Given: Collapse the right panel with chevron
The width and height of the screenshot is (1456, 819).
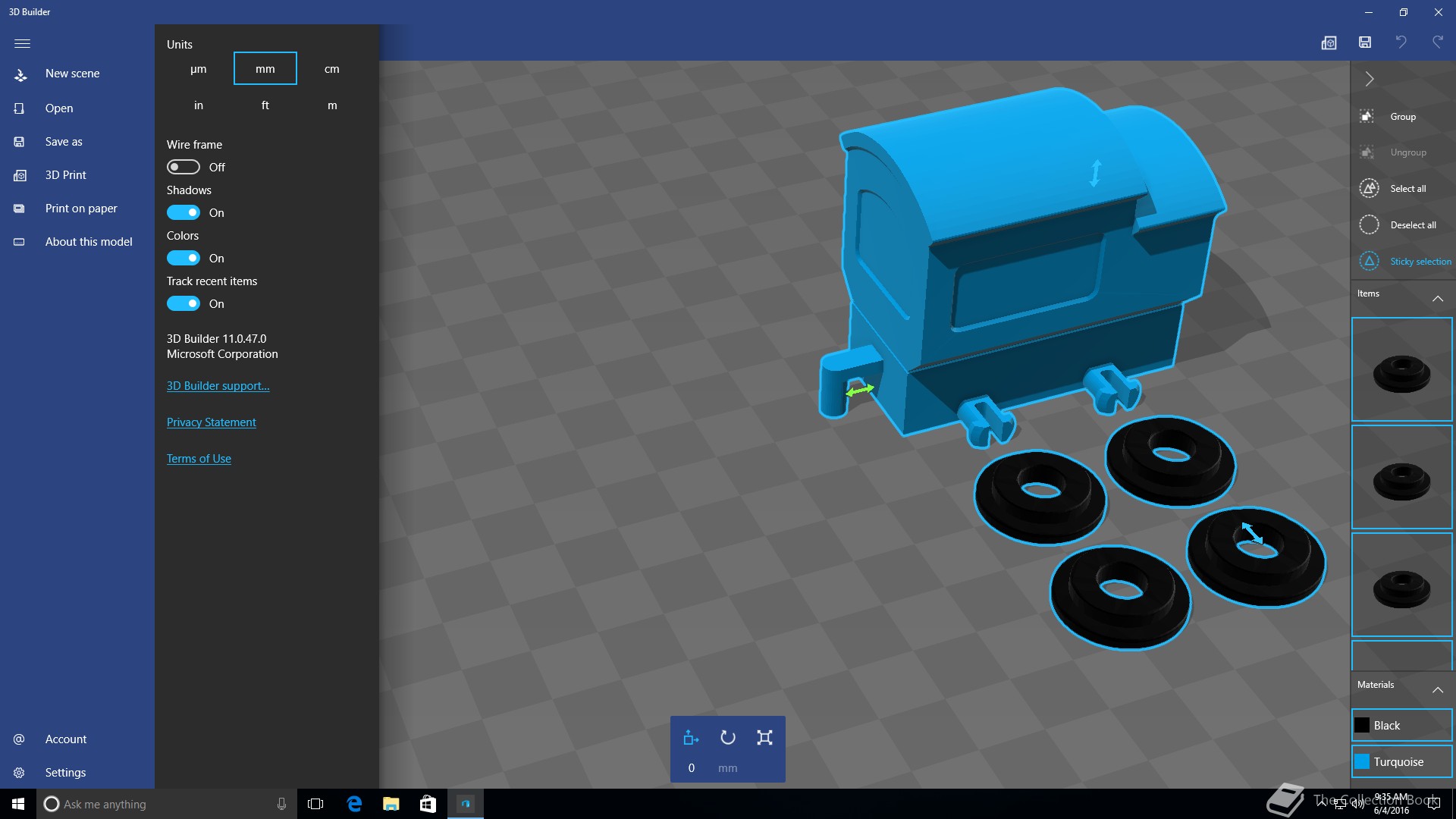Looking at the screenshot, I should [x=1369, y=79].
